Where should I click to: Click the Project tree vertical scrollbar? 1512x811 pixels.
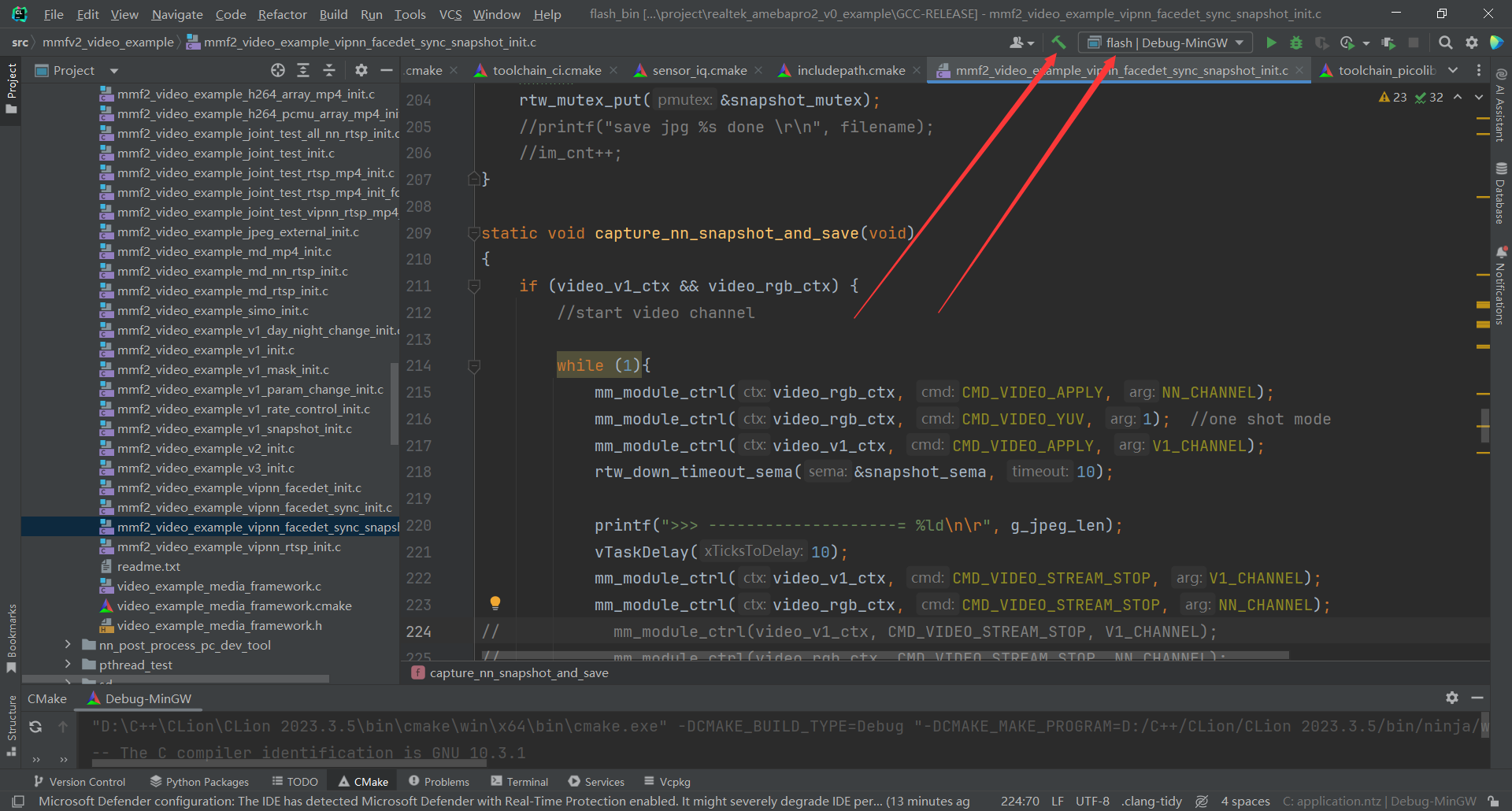pyautogui.click(x=395, y=402)
